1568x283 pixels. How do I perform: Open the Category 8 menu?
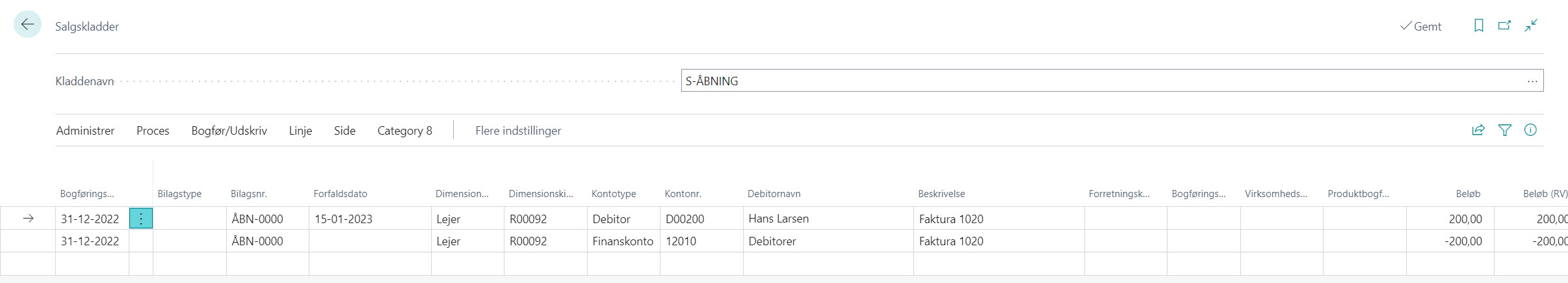404,131
